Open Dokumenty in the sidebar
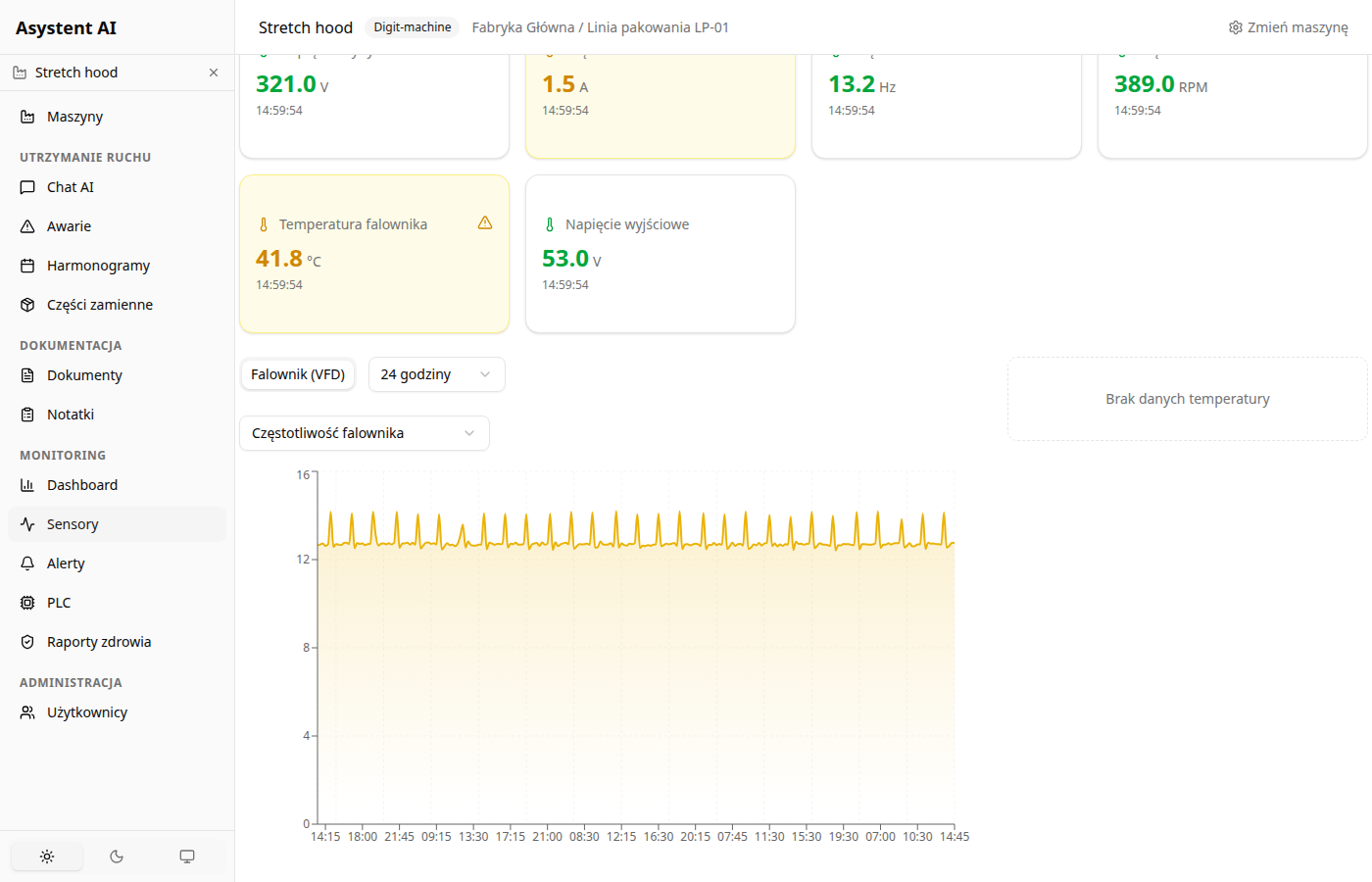1372x882 pixels. tap(84, 375)
